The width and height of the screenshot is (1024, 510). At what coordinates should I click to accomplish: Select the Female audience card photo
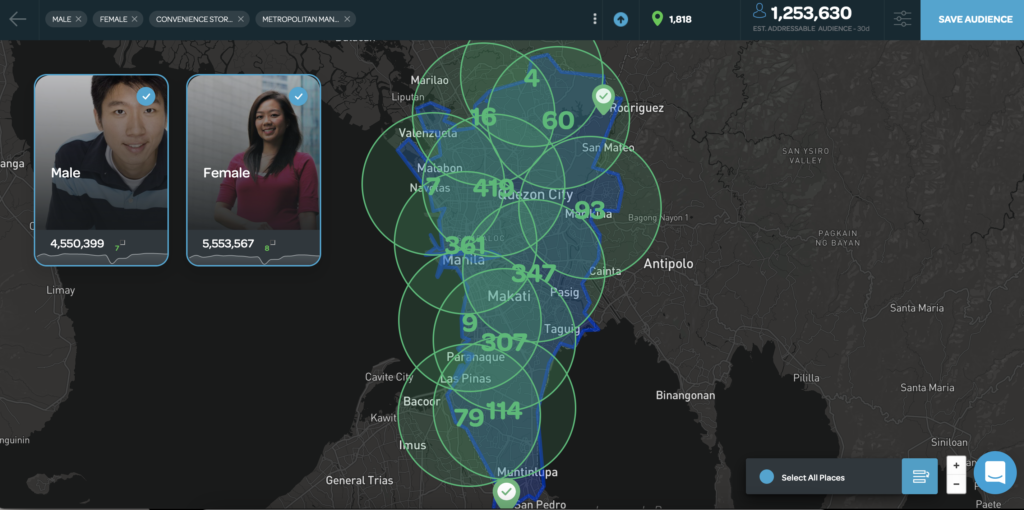pos(253,152)
